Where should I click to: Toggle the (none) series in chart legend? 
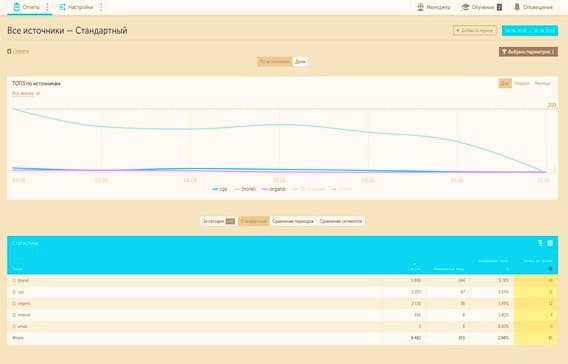click(x=245, y=189)
